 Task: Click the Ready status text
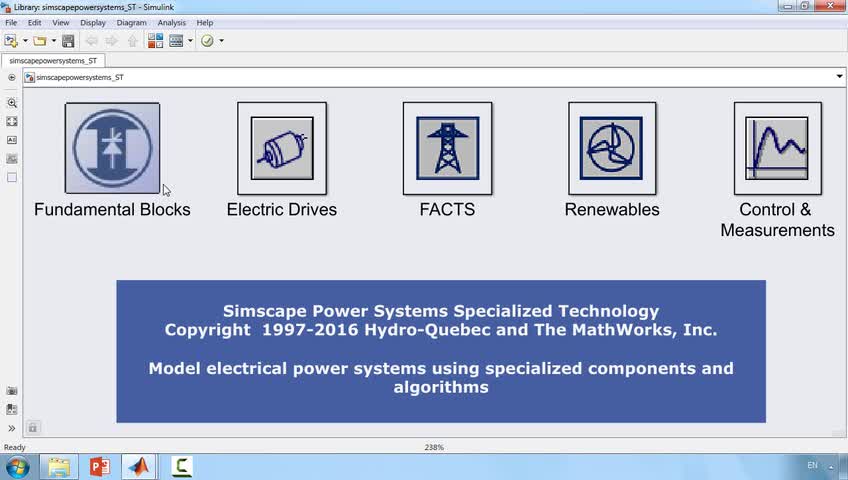click(x=15, y=448)
